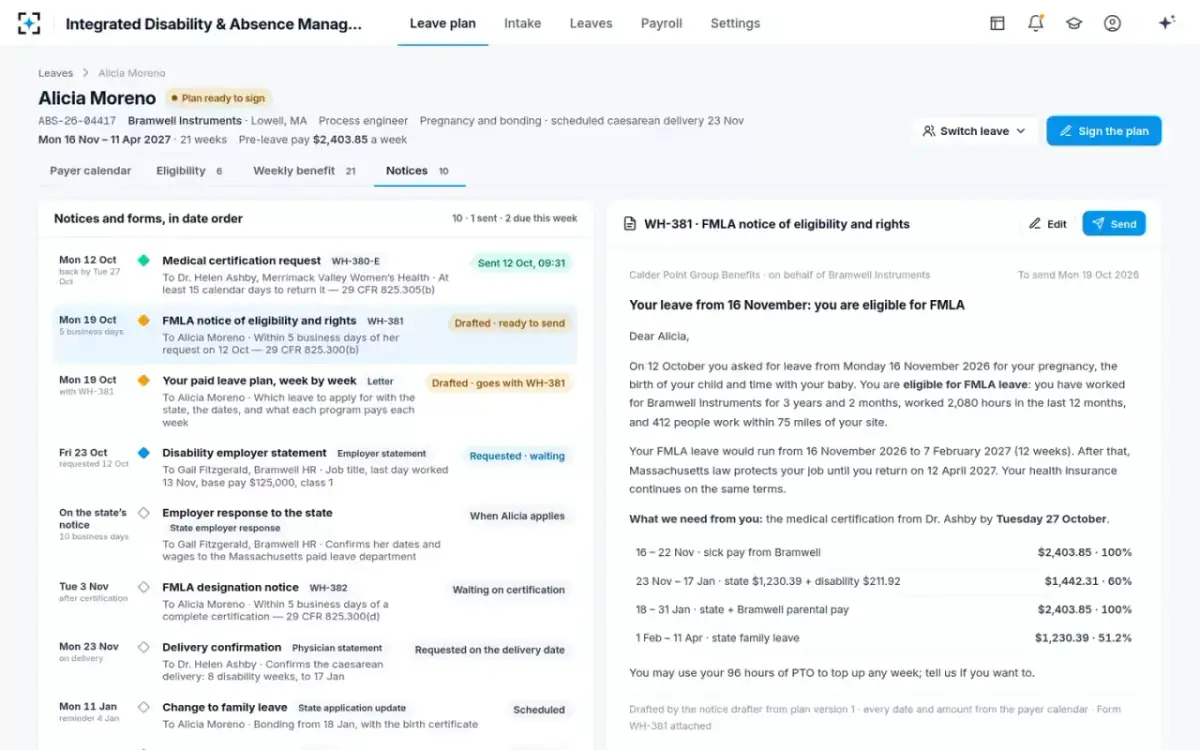Click green diamond on Medical certification request
1200x750 pixels.
tap(143, 260)
